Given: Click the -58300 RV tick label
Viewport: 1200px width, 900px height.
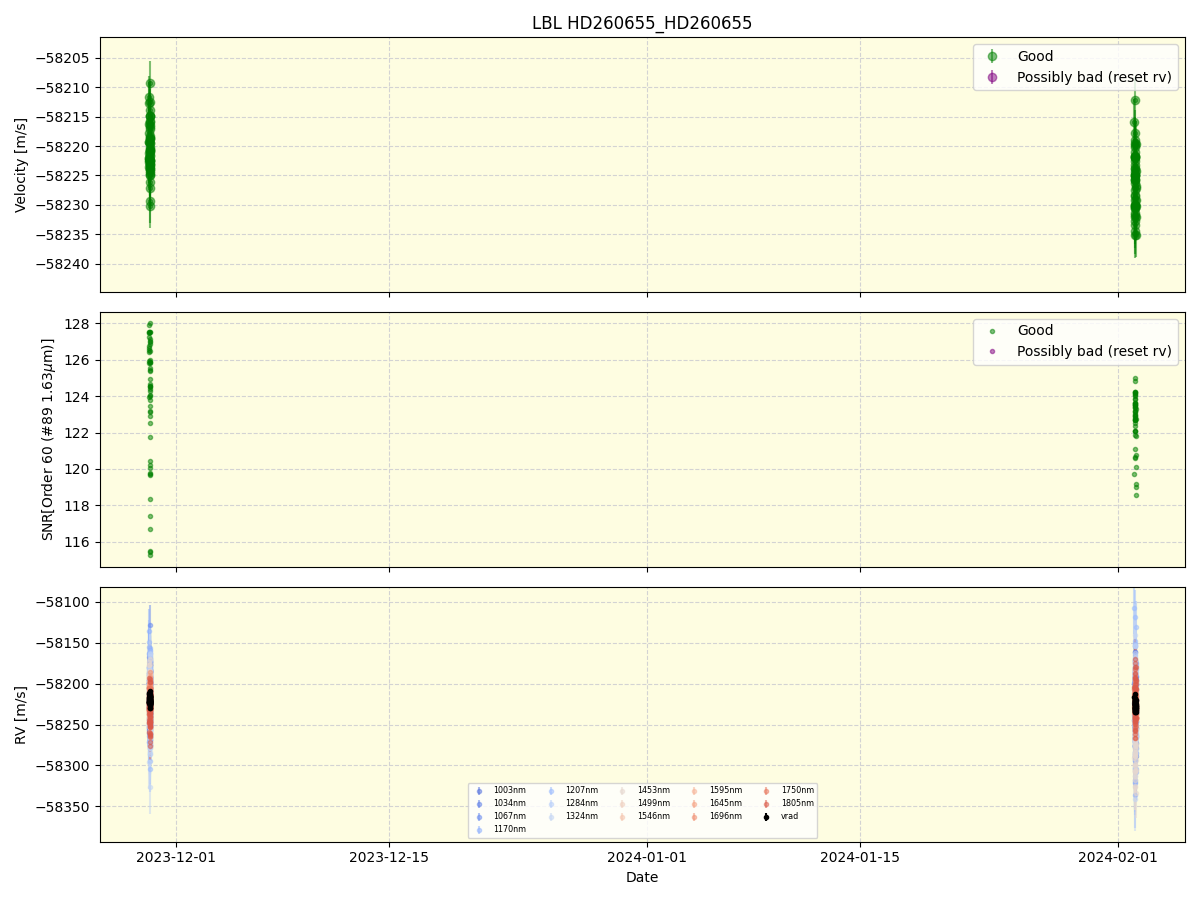Looking at the screenshot, I should [63, 766].
